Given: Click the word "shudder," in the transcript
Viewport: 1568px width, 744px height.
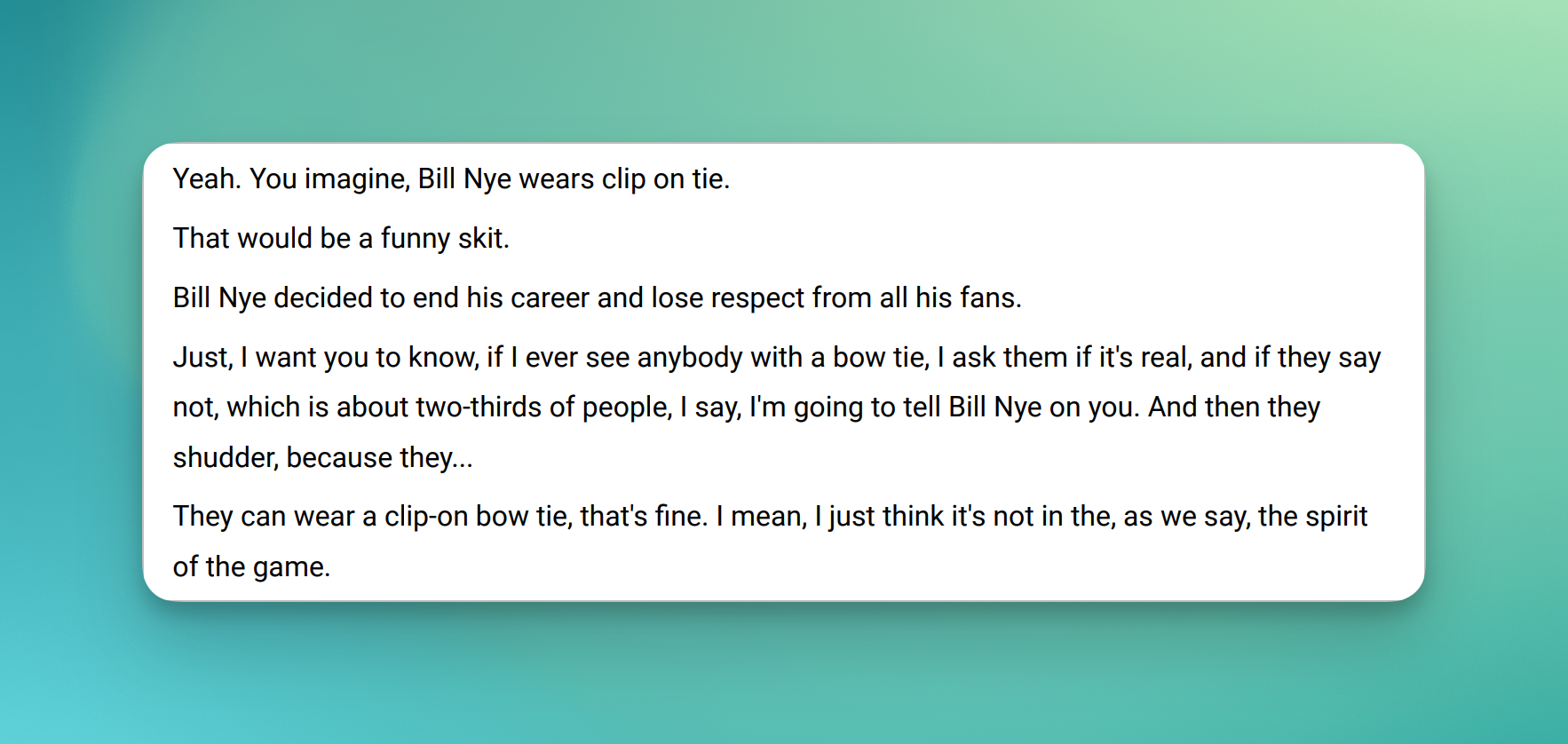Looking at the screenshot, I should (x=226, y=458).
